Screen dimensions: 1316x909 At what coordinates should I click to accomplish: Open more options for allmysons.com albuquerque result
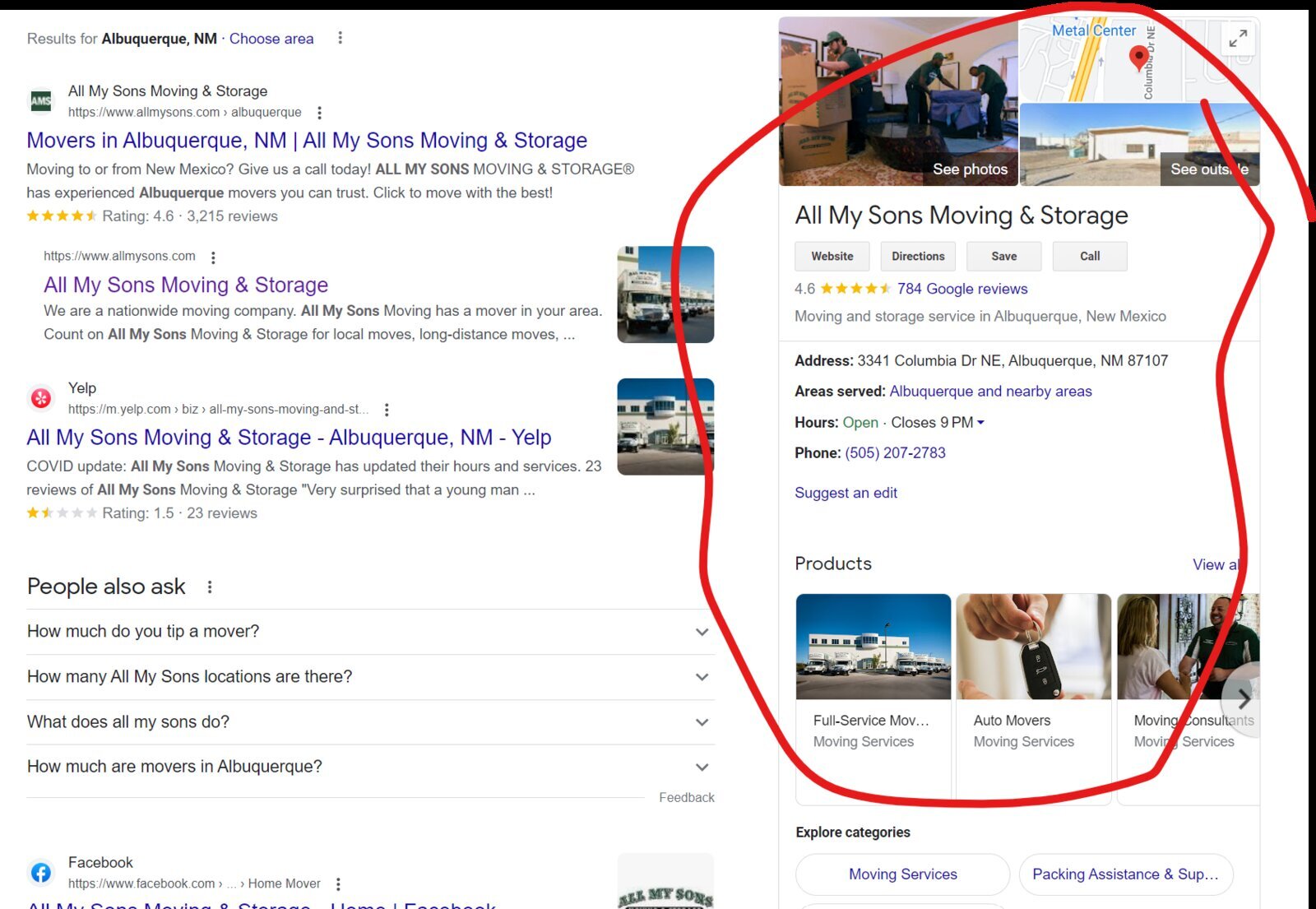coord(319,113)
